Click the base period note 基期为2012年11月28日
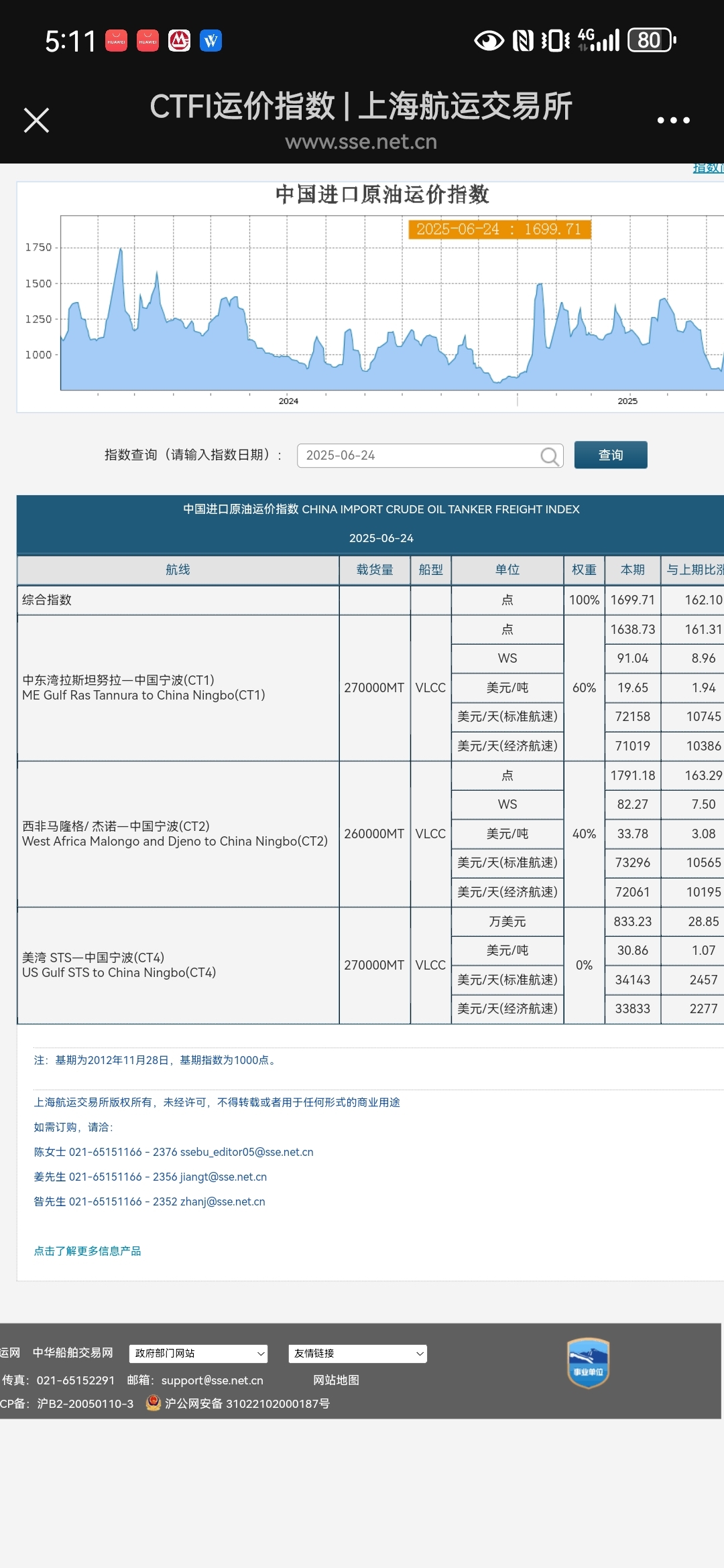The width and height of the screenshot is (724, 1568). click(156, 1061)
